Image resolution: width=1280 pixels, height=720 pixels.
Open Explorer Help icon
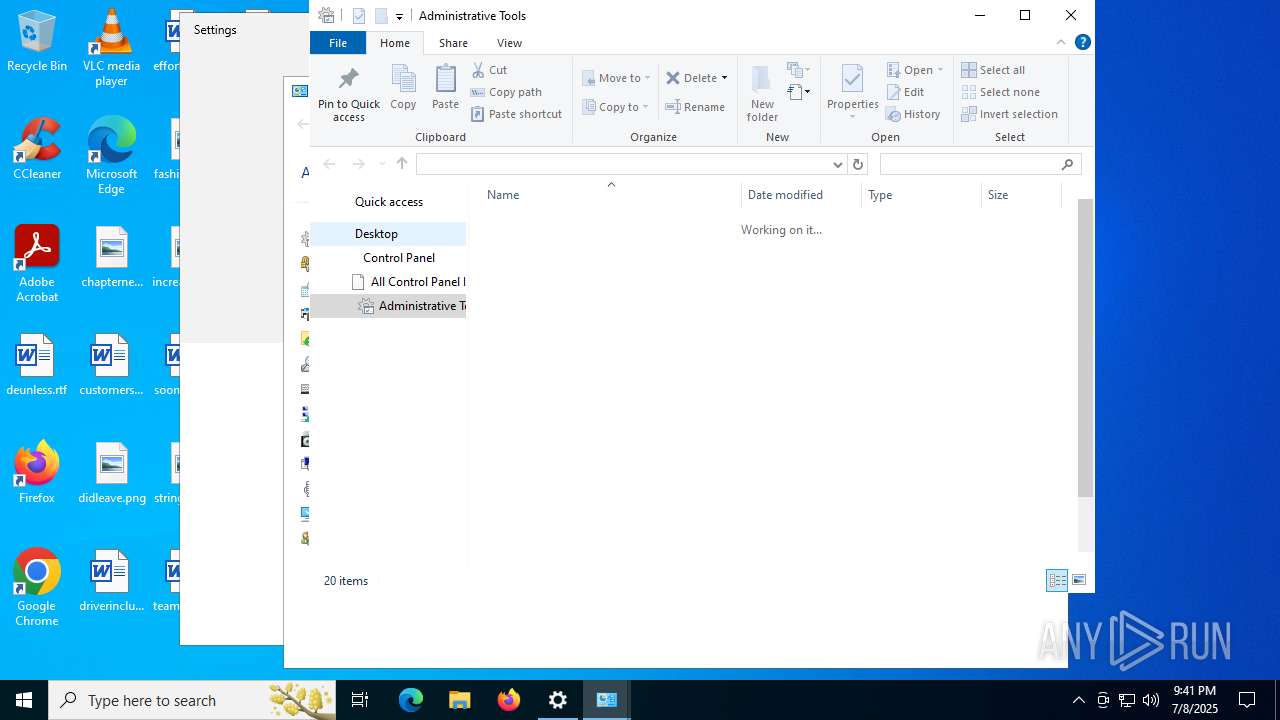click(x=1083, y=42)
